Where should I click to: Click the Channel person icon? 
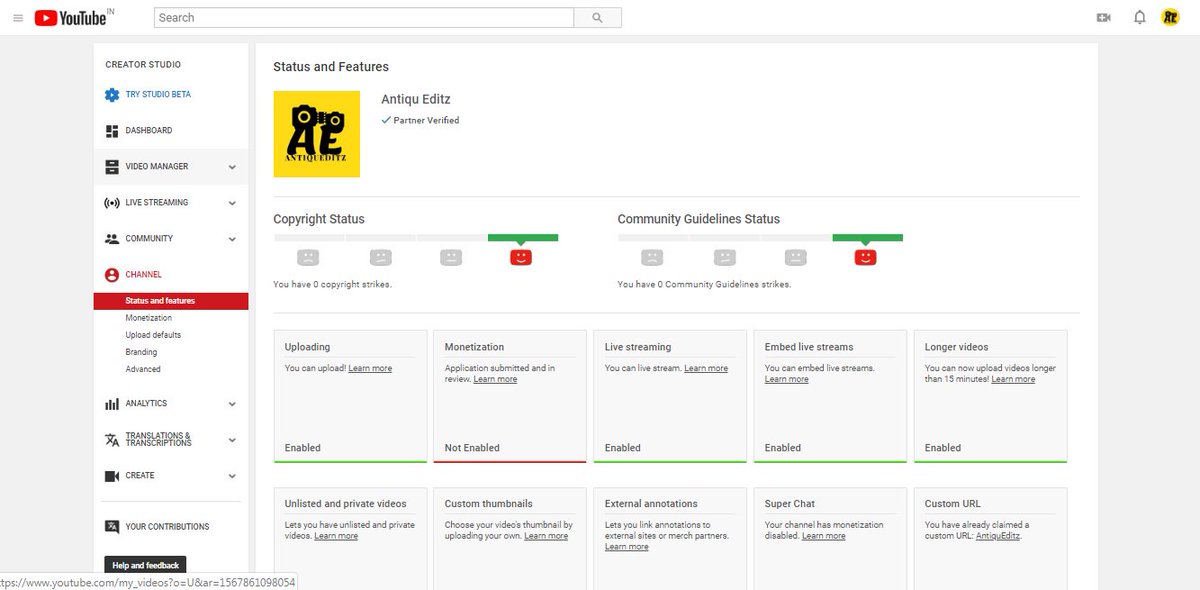click(112, 275)
